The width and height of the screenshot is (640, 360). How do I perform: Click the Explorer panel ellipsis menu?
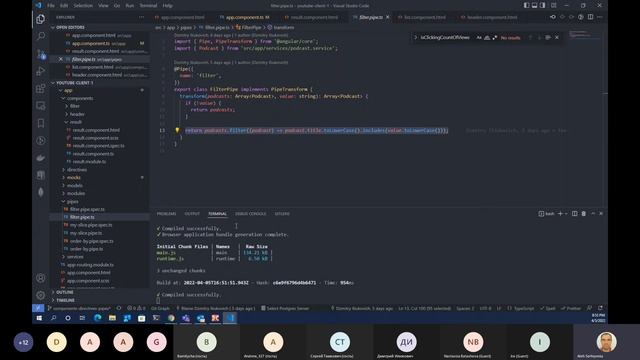coord(142,17)
